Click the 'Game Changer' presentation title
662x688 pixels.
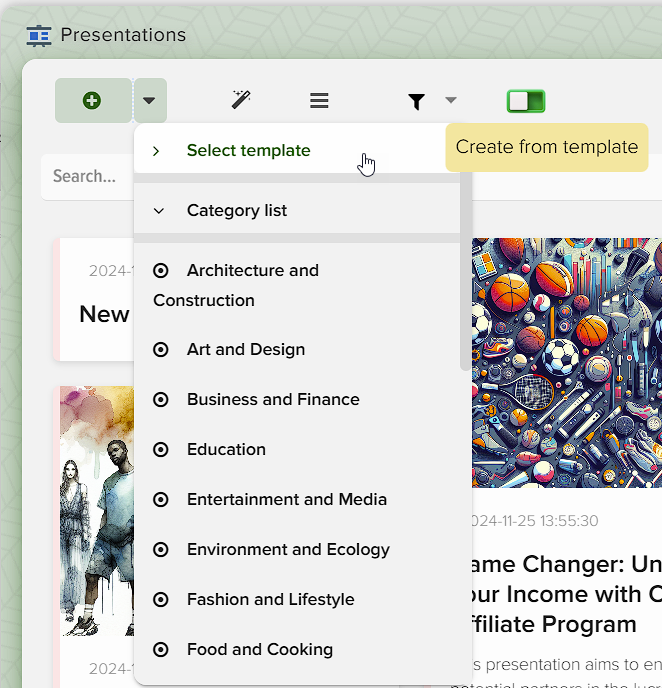(566, 595)
